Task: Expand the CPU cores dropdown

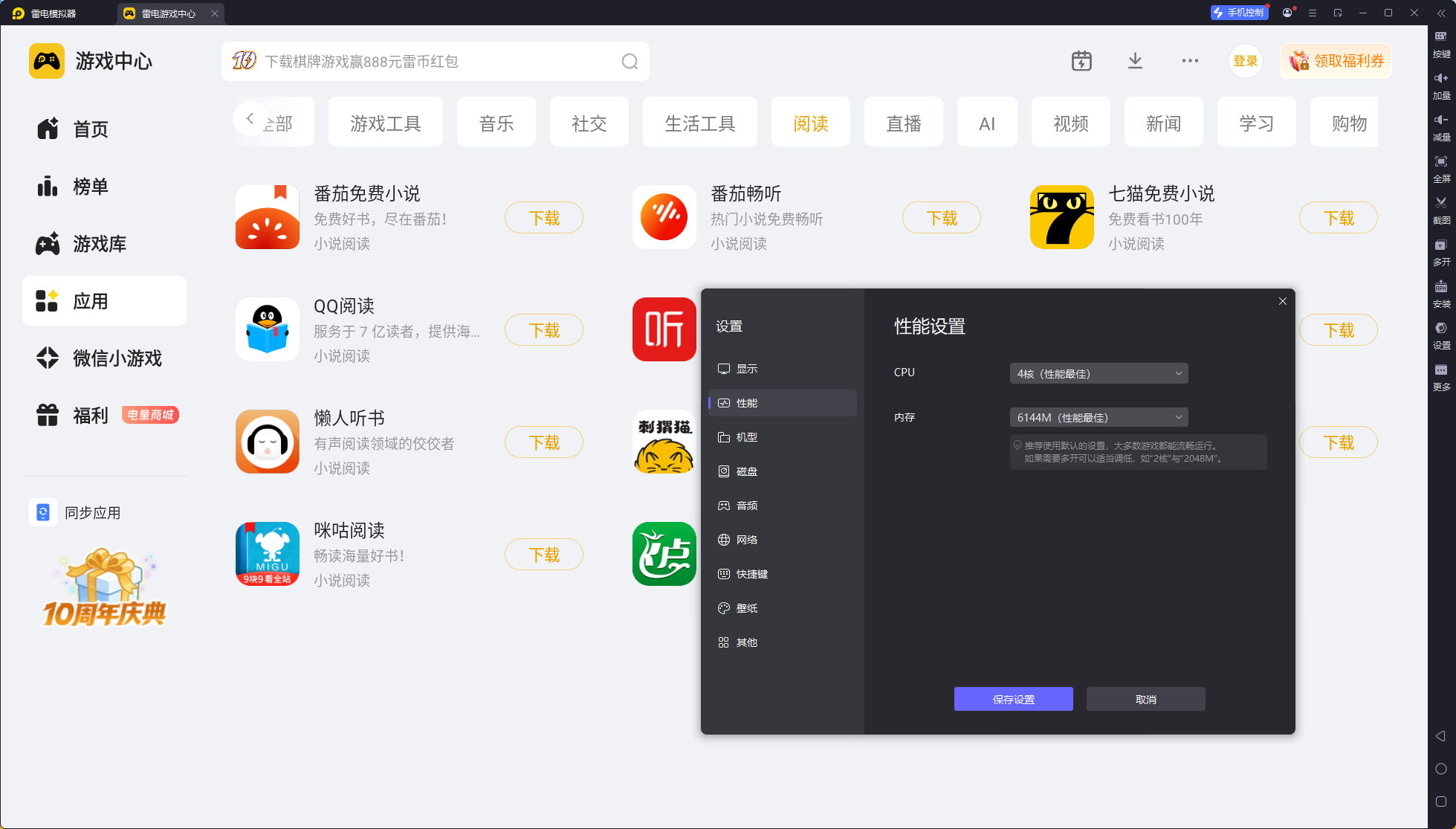Action: click(1099, 373)
